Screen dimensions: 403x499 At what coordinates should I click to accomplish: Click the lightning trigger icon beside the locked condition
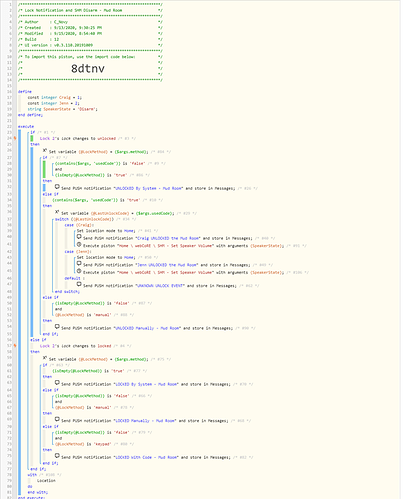coord(15,346)
